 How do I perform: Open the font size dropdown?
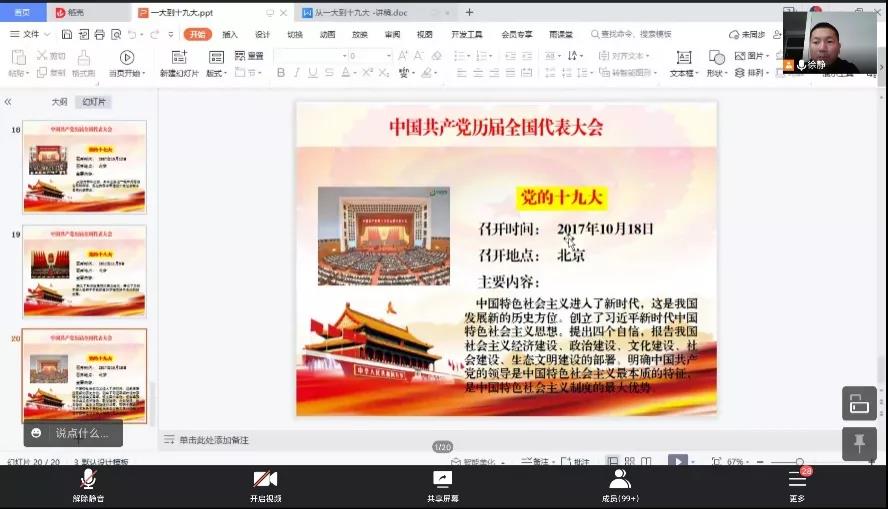(x=388, y=55)
